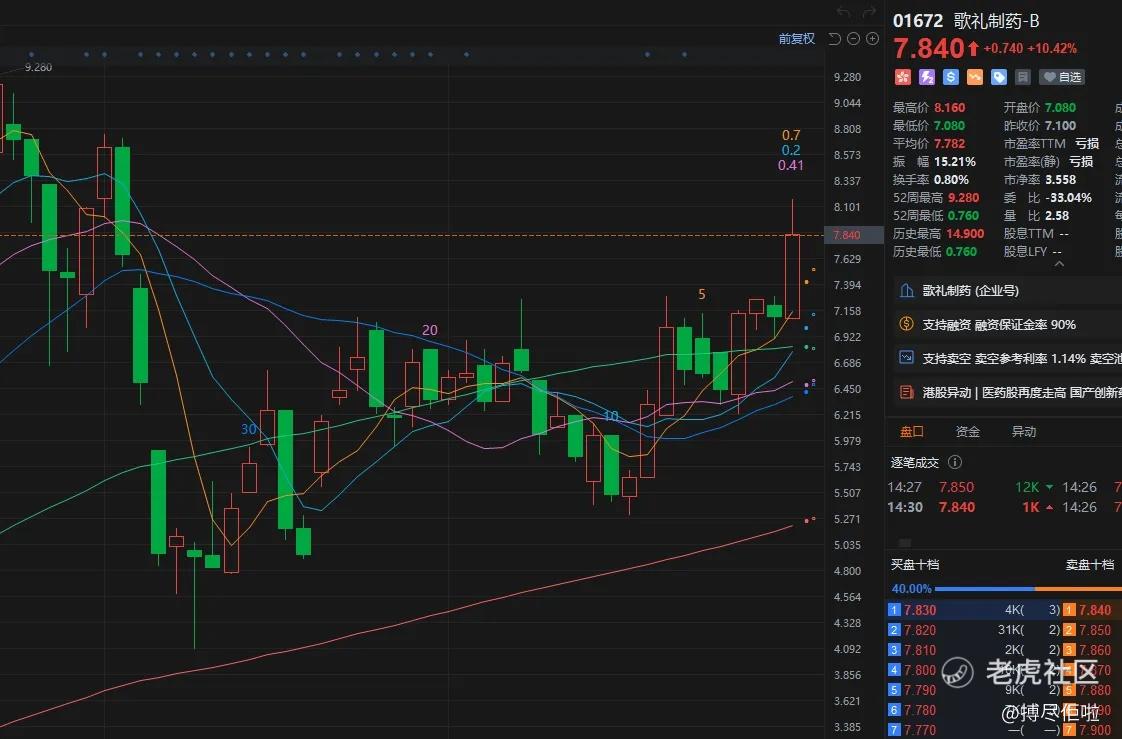The width and height of the screenshot is (1122, 739).
Task: Open the 前复权 adjustment dropdown
Action: click(x=796, y=39)
